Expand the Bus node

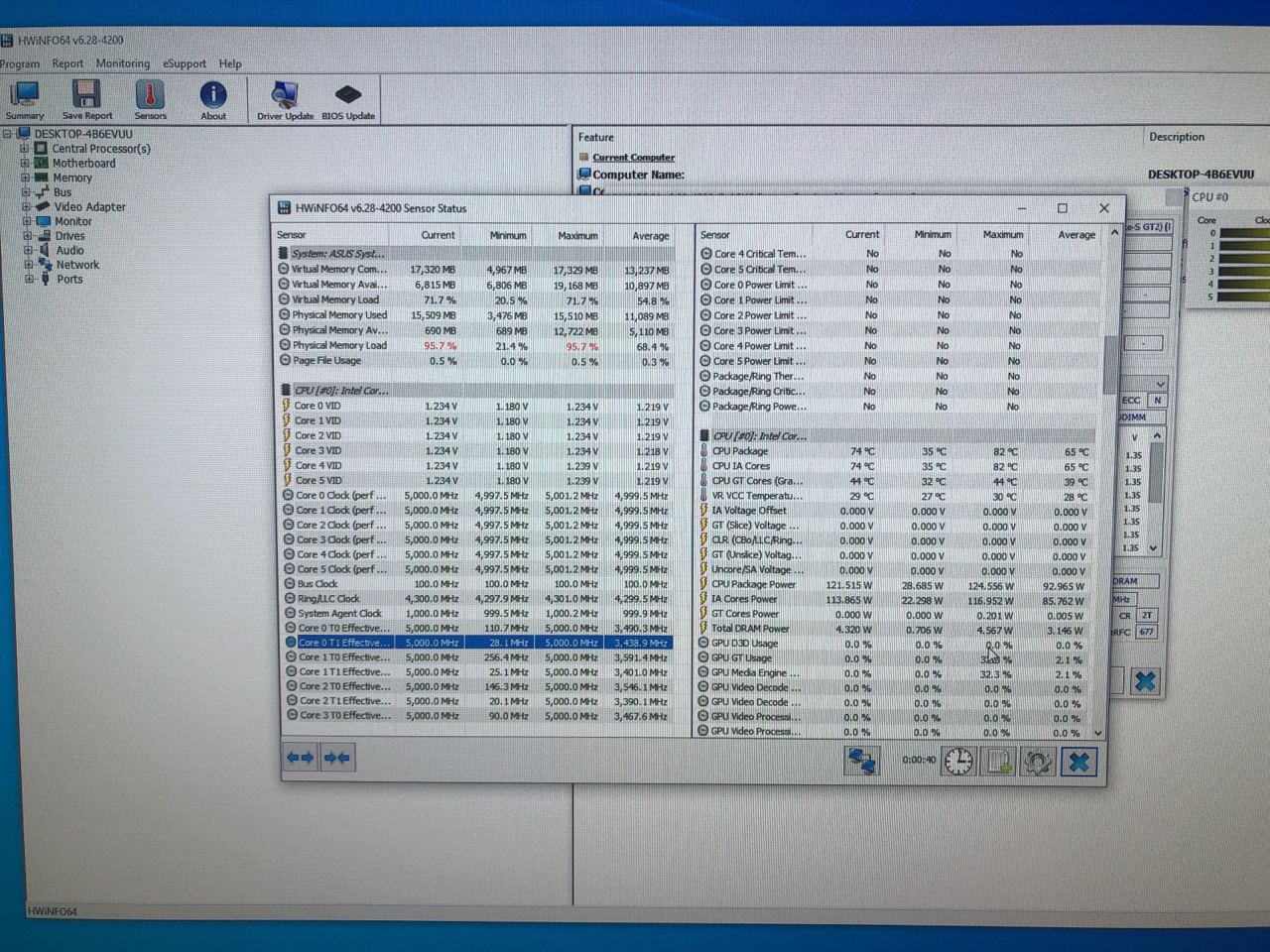[25, 191]
